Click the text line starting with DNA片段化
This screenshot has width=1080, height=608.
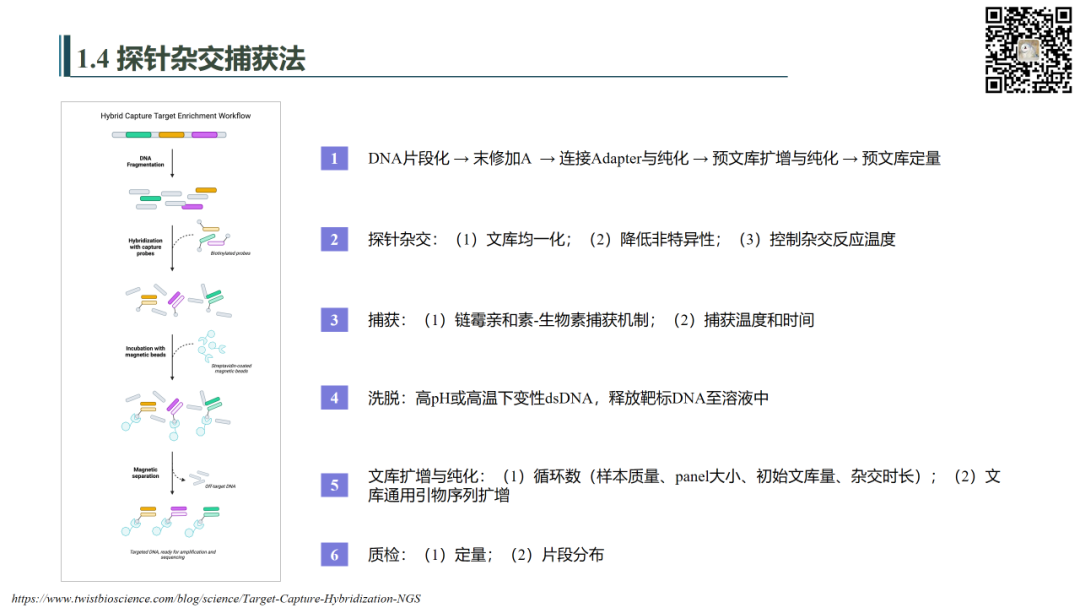[653, 158]
